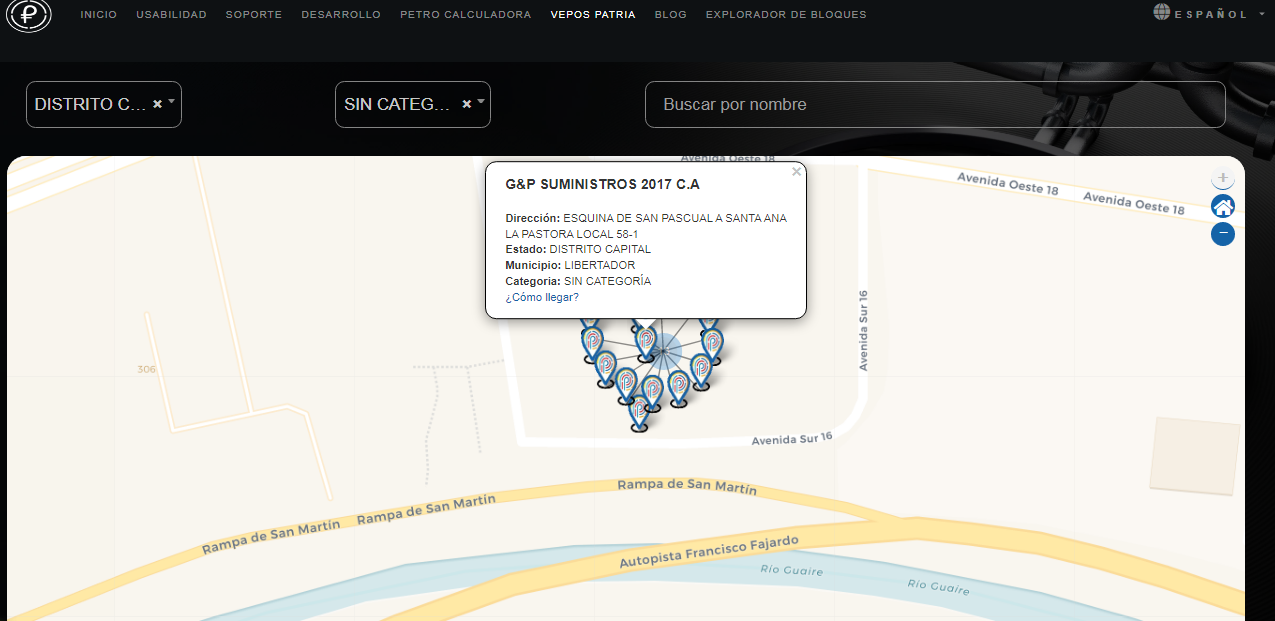Open PETRO CALCULADORA page
1275x621 pixels.
(466, 15)
